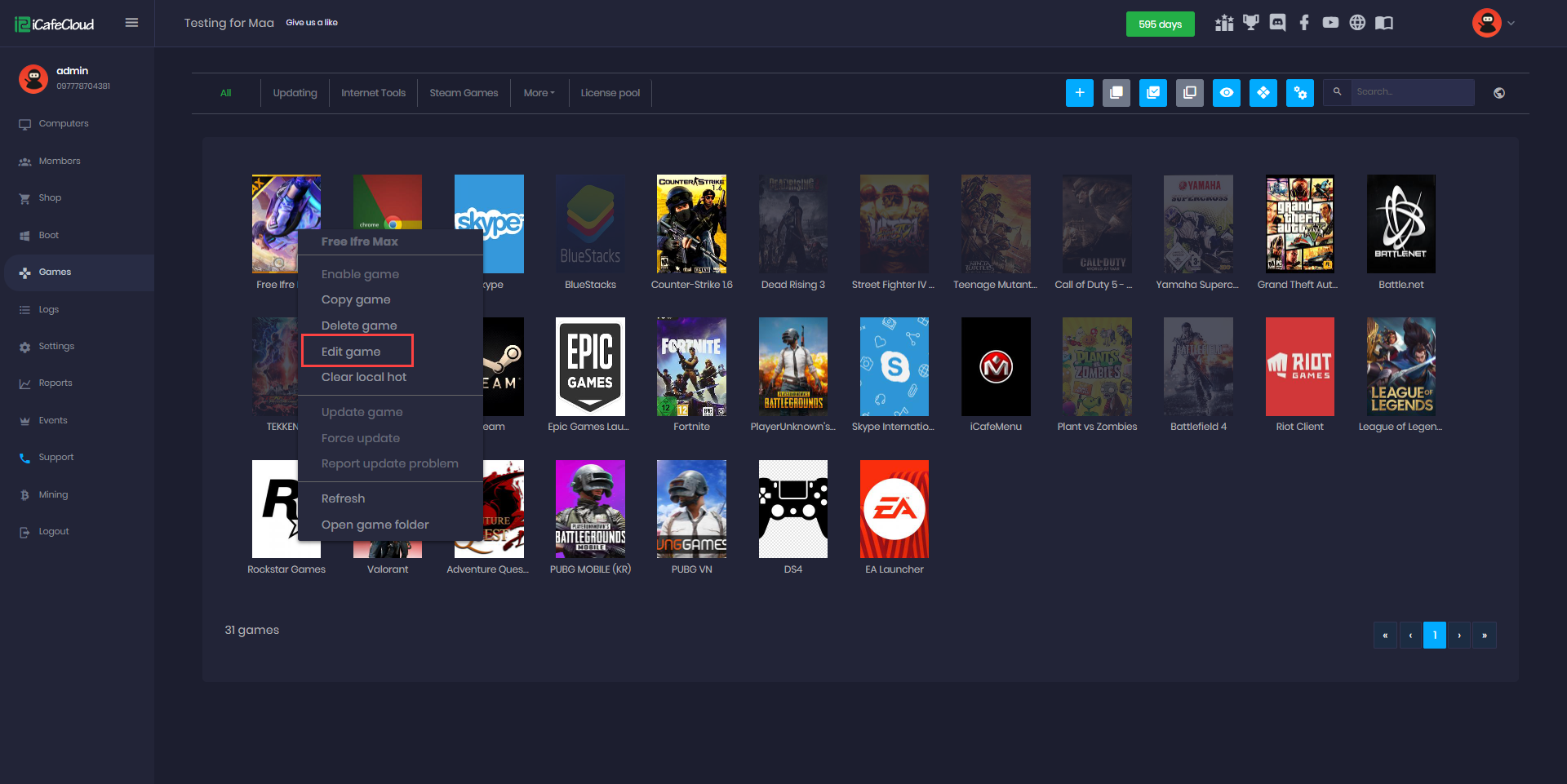Open Shop in the sidebar

(50, 198)
